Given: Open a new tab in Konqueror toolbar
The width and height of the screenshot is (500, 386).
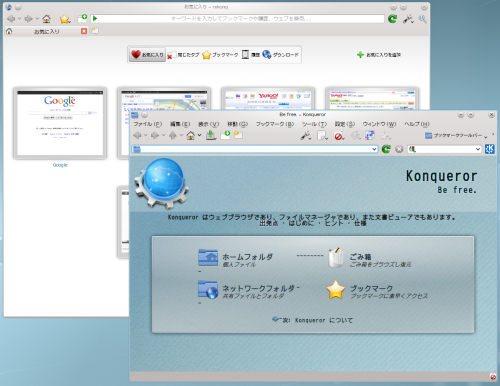Looking at the screenshot, I should pyautogui.click(x=225, y=135).
